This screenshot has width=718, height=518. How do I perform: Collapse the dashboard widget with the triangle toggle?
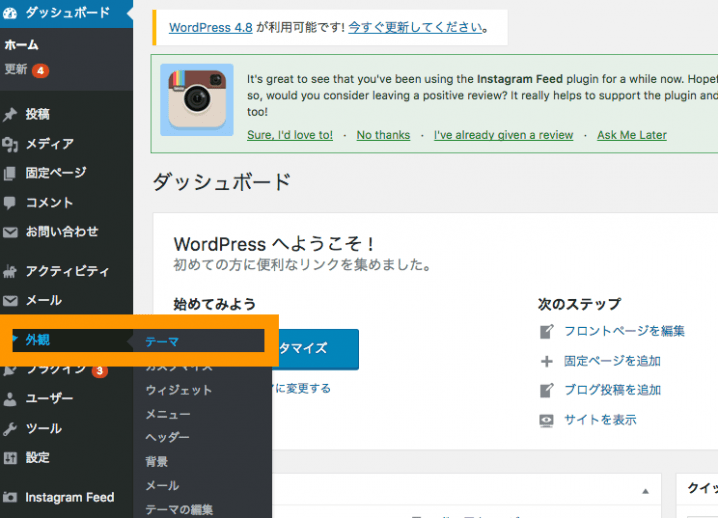point(645,490)
